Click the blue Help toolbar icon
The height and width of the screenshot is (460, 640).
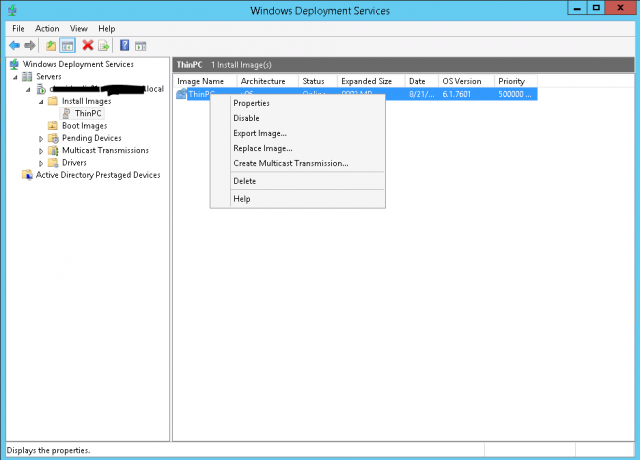(125, 45)
